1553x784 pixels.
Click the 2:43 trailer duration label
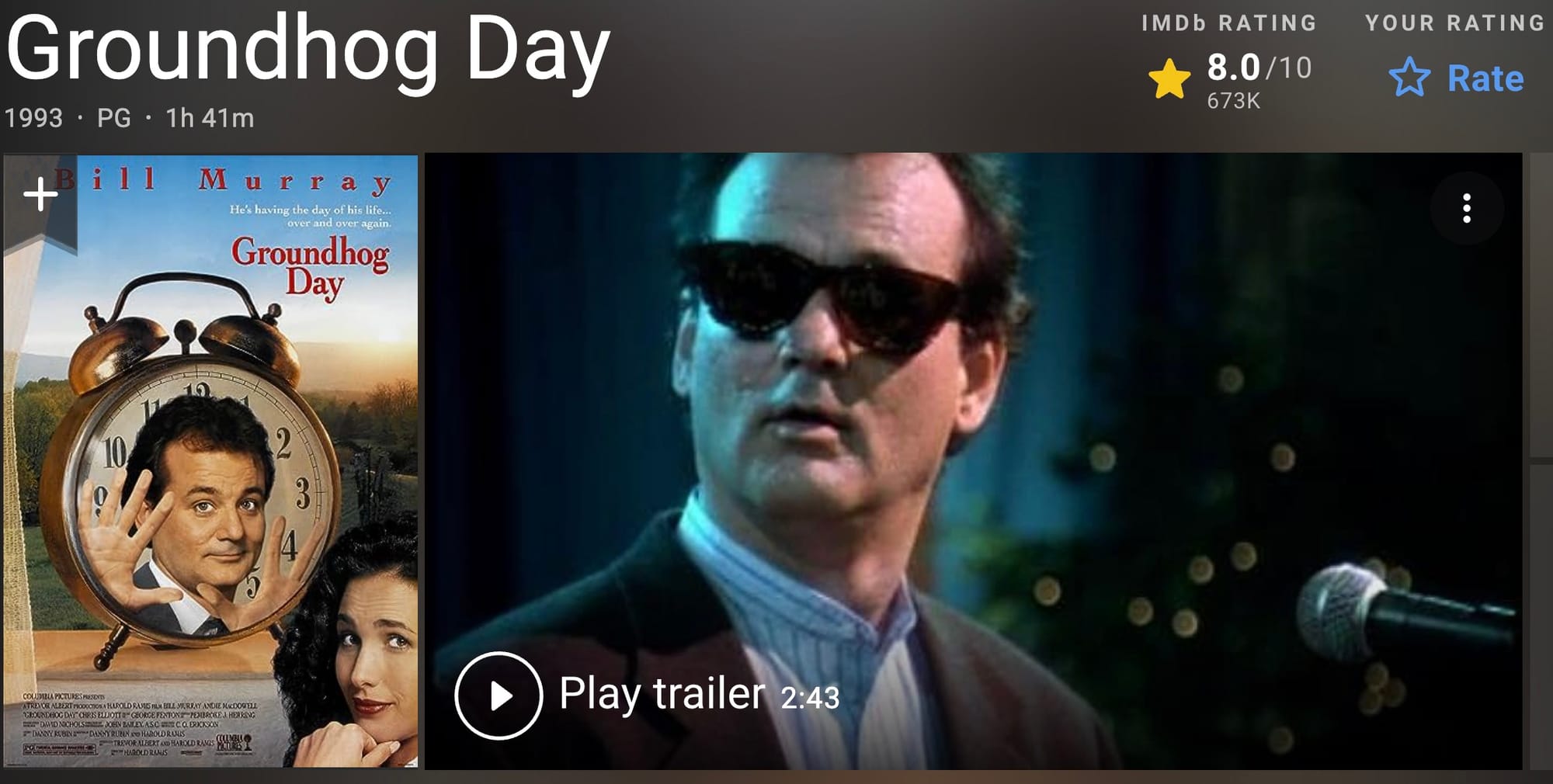810,697
